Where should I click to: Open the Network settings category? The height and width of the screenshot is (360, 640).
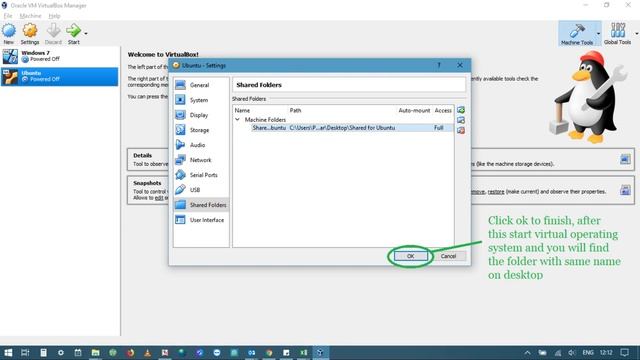[x=201, y=160]
